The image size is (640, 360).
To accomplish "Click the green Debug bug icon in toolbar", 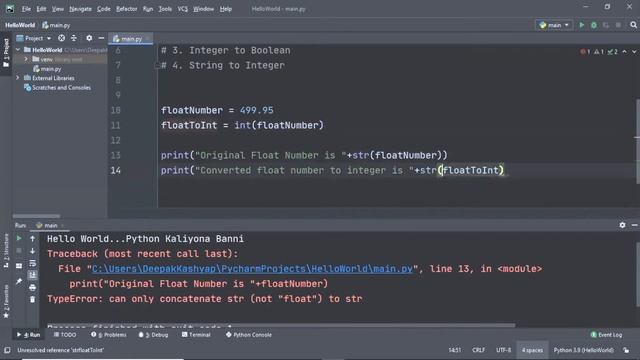I will 594,25.
